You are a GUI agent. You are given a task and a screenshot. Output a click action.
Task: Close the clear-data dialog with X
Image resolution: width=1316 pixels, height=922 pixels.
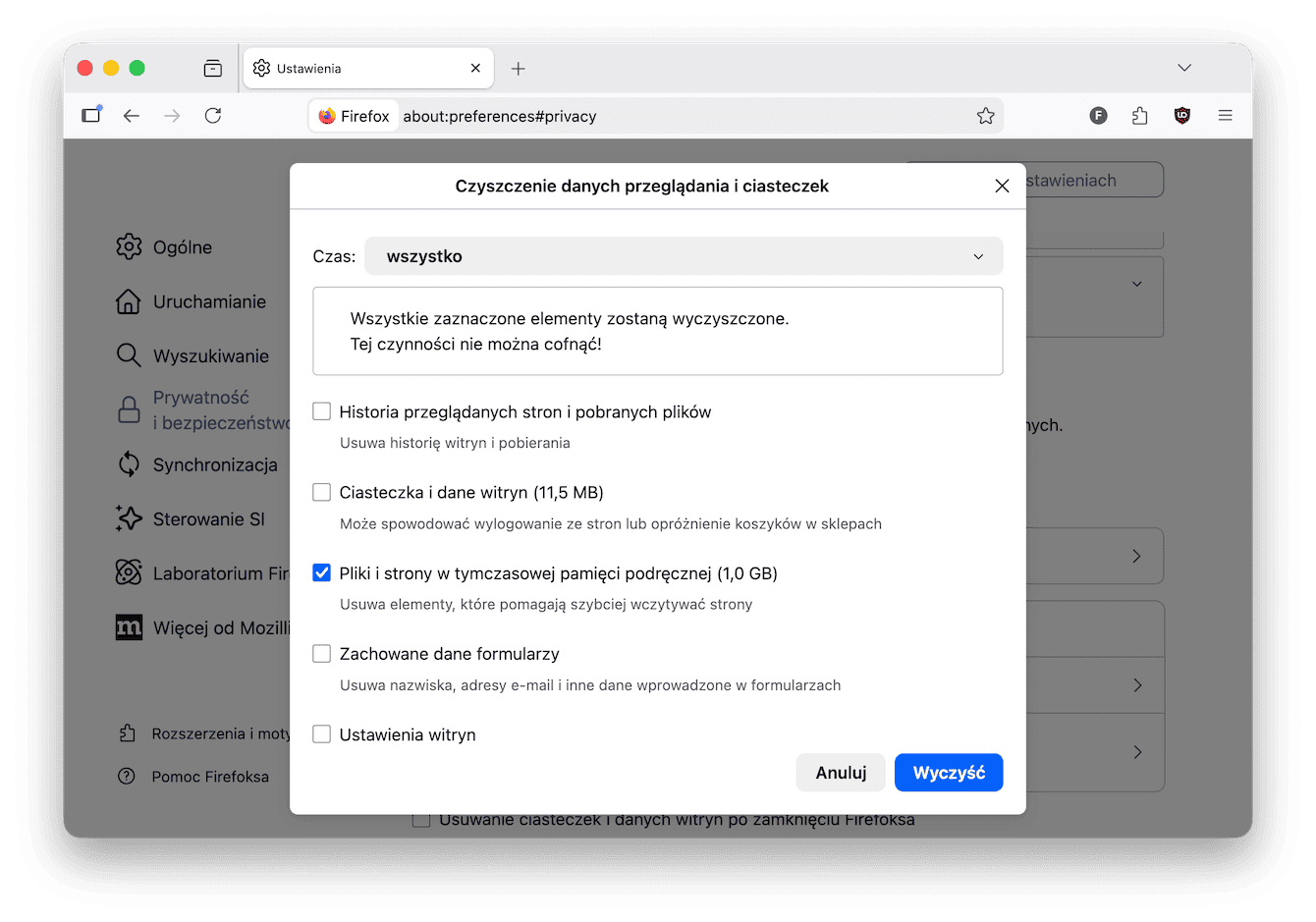coord(1002,186)
